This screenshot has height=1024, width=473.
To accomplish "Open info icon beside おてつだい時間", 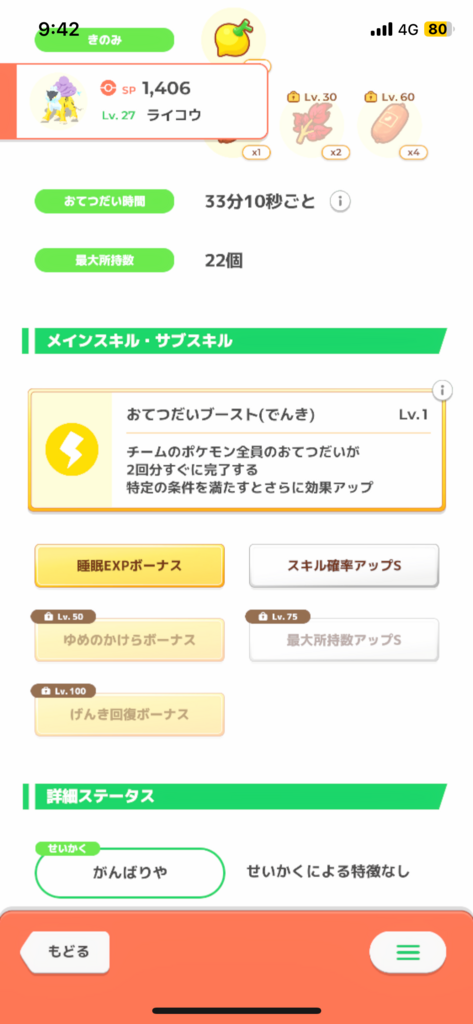I will [339, 202].
